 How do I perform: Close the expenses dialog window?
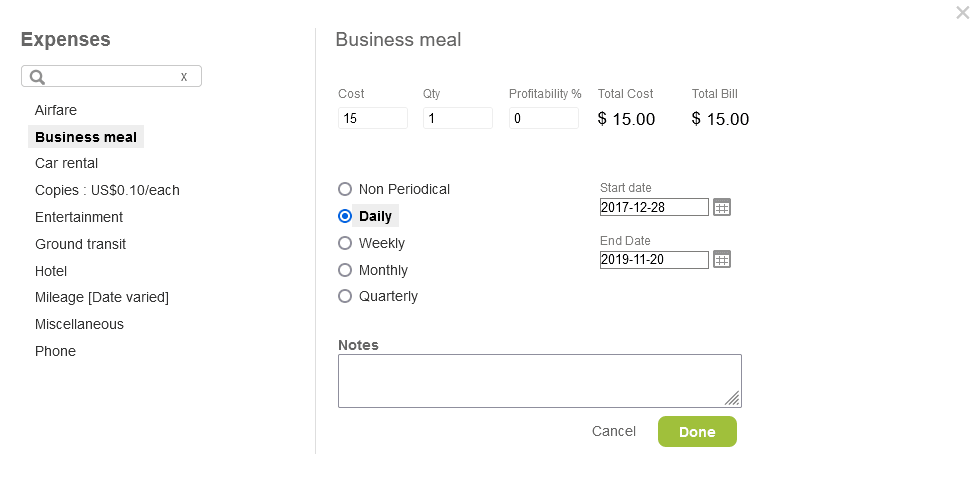tap(962, 13)
